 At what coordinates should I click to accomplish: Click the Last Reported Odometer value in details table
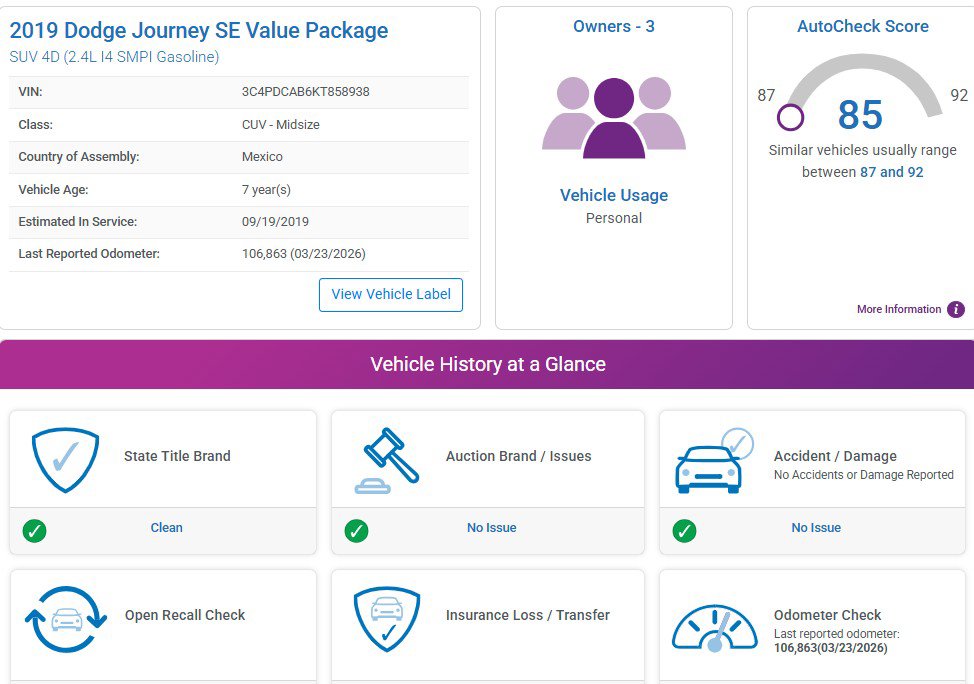[x=304, y=254]
